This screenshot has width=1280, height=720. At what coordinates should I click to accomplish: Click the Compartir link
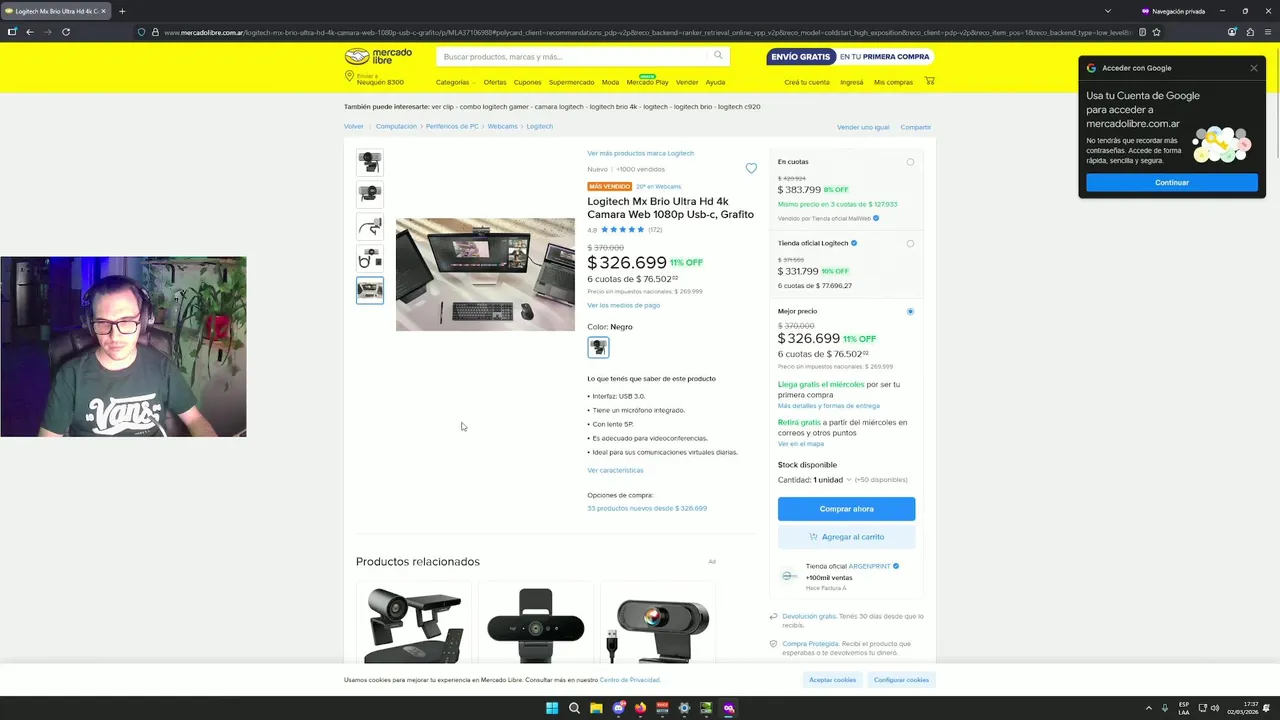click(x=915, y=127)
